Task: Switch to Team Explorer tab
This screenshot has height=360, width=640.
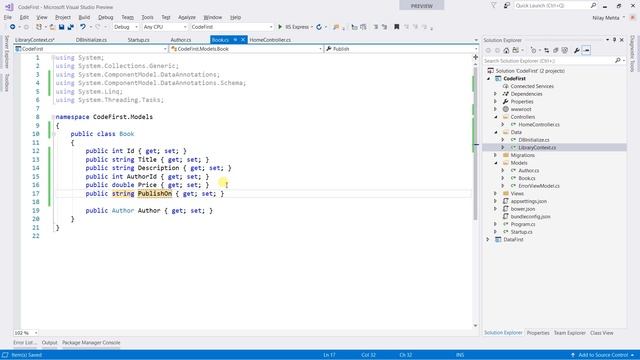Action: point(569,333)
